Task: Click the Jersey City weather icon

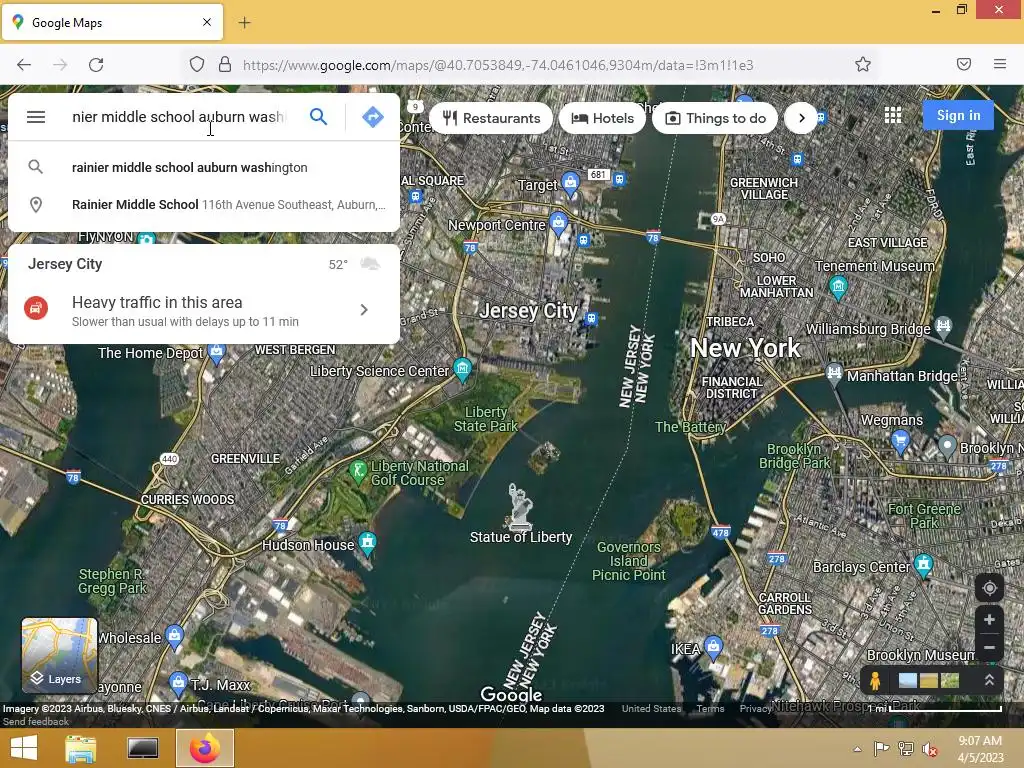Action: point(370,264)
